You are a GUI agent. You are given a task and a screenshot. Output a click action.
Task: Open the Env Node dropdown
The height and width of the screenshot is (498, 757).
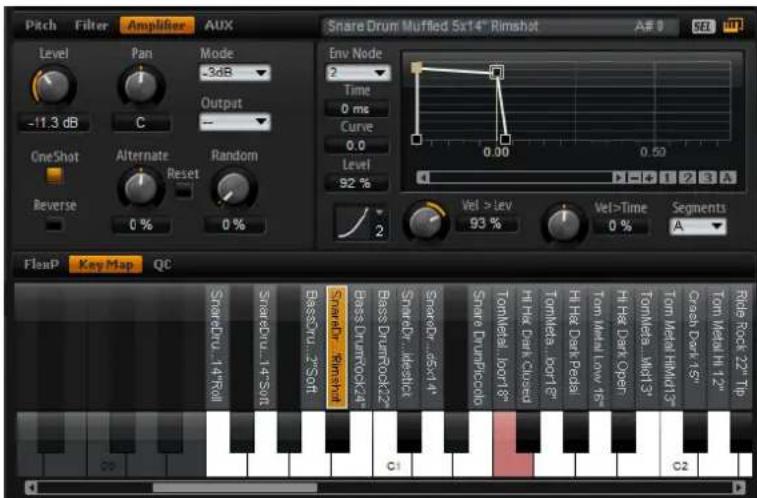(358, 73)
